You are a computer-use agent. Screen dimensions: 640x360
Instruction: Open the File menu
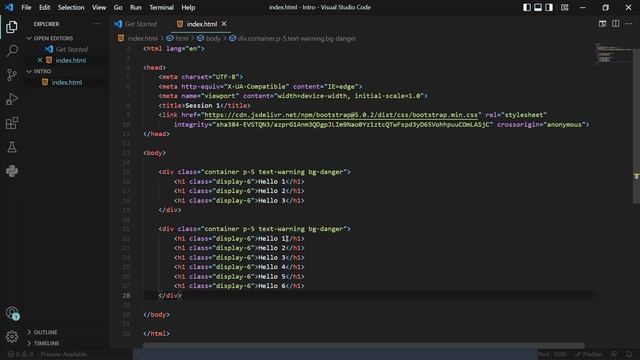(x=26, y=7)
